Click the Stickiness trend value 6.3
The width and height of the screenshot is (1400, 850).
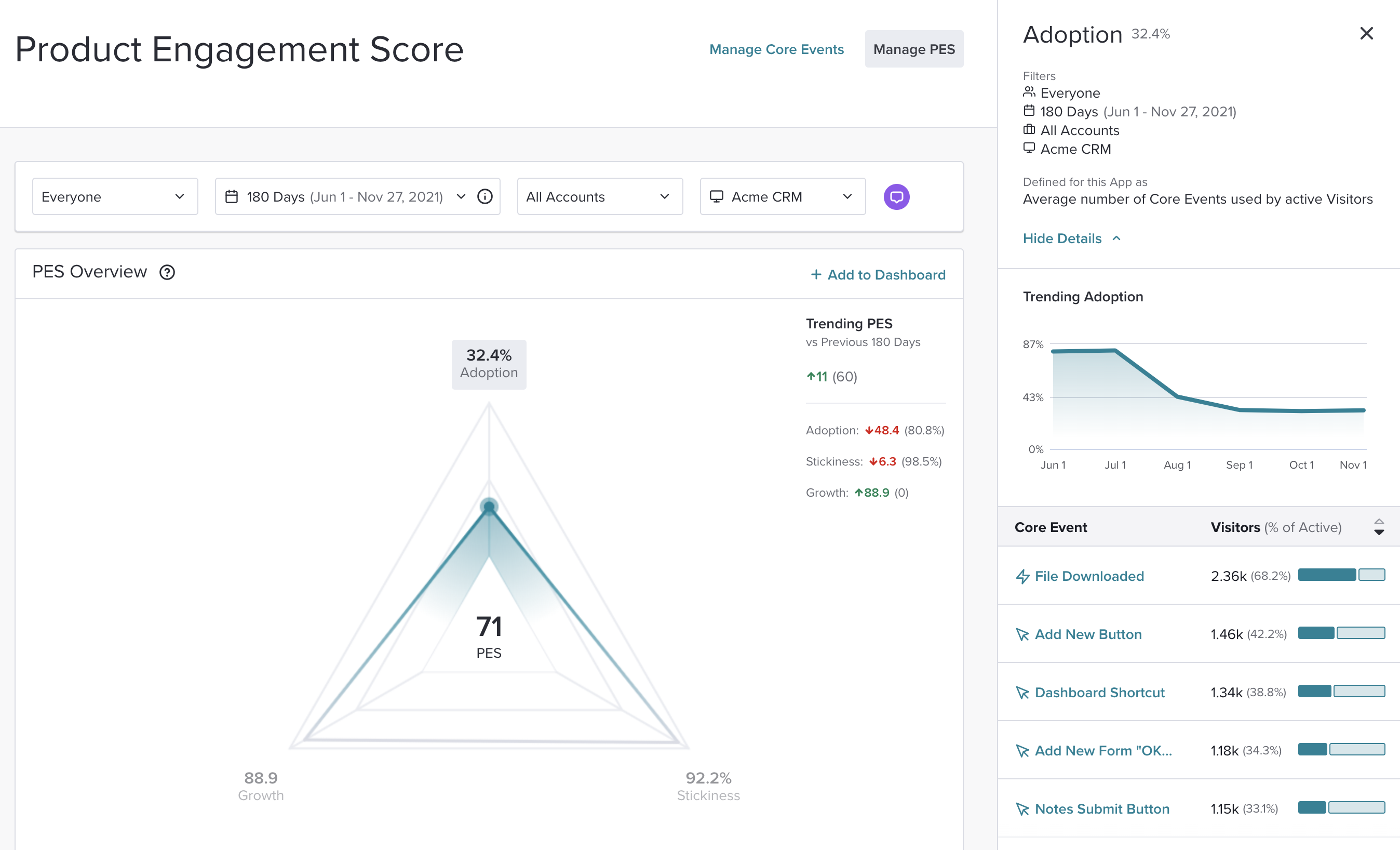click(x=882, y=462)
